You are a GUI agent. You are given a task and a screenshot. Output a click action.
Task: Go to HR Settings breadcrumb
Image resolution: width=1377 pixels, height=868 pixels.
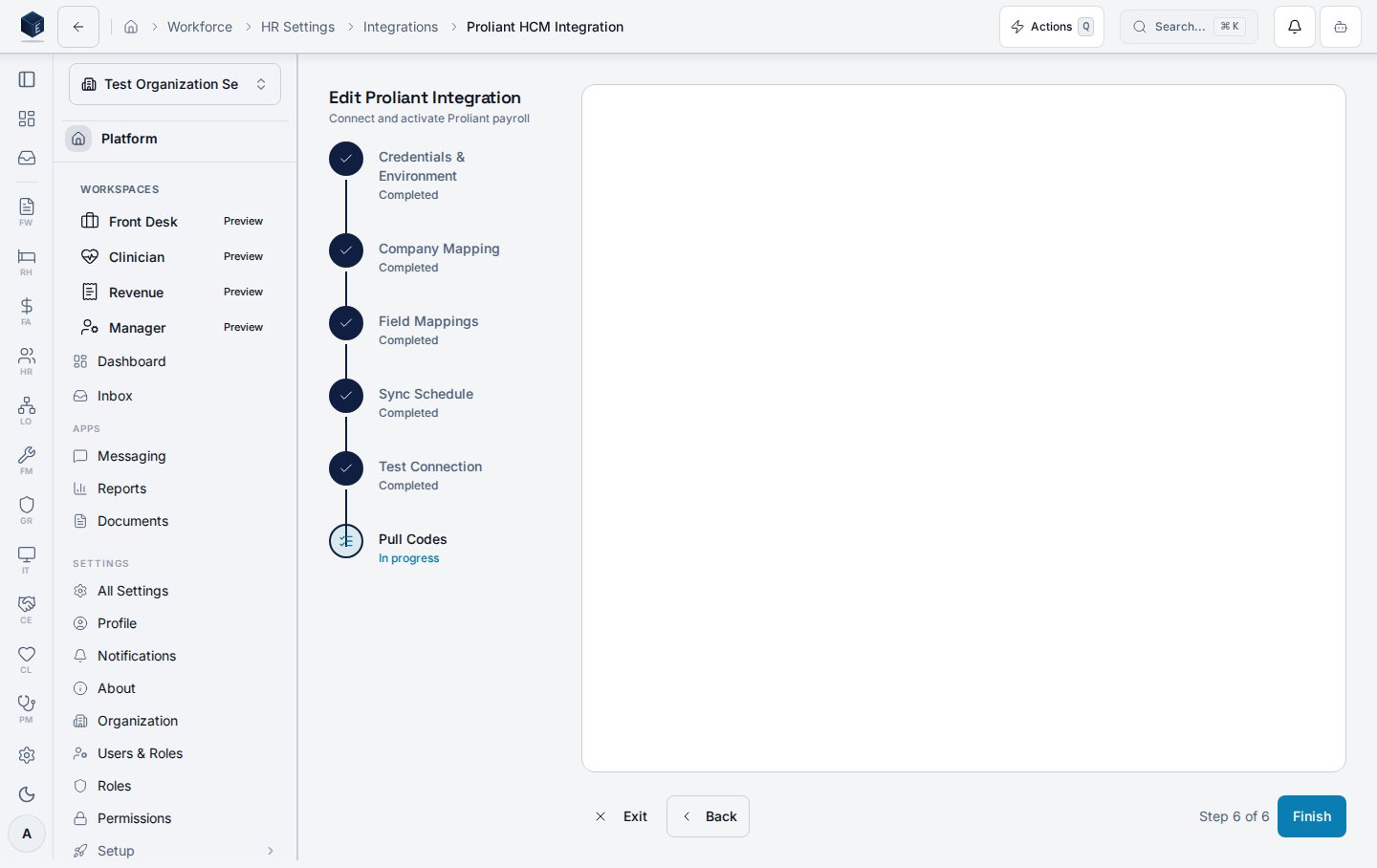[297, 27]
